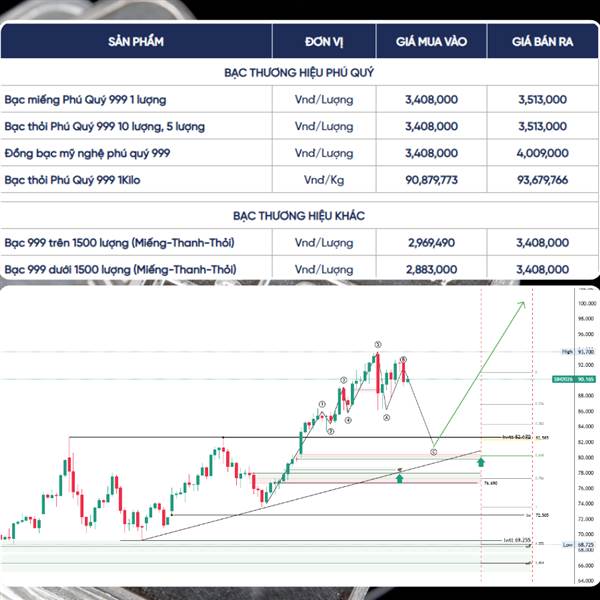Click the green up-arrow marker near wave C
The image size is (600, 600).
481,462
